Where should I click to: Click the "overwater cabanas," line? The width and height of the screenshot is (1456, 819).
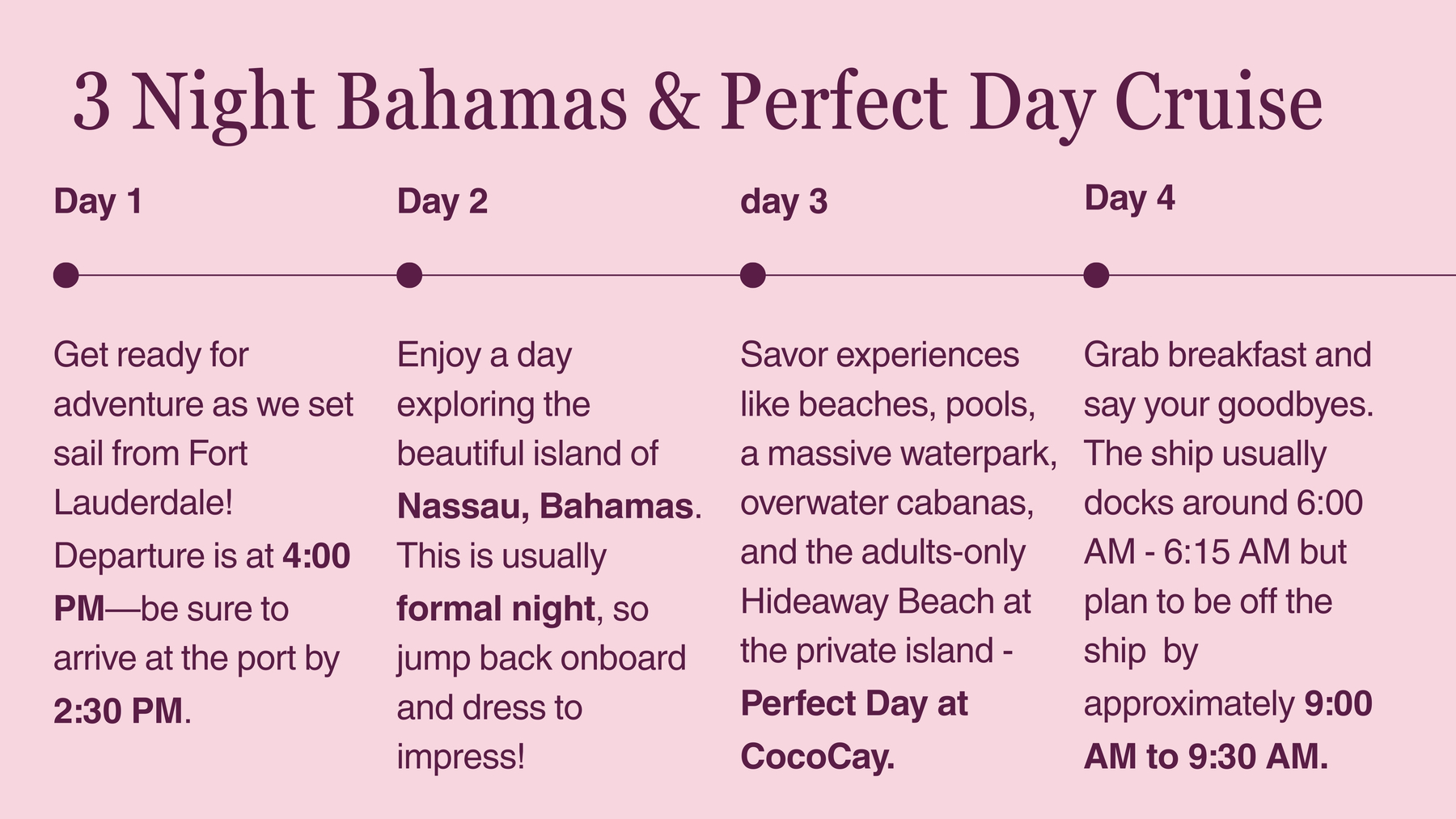(887, 503)
